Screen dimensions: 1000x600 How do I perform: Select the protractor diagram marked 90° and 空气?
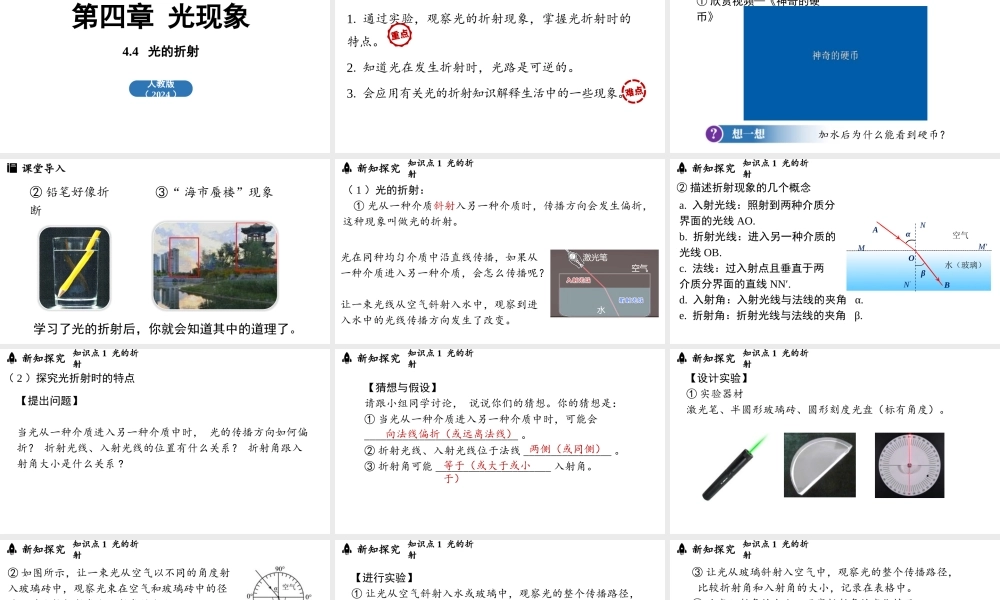pos(280,582)
